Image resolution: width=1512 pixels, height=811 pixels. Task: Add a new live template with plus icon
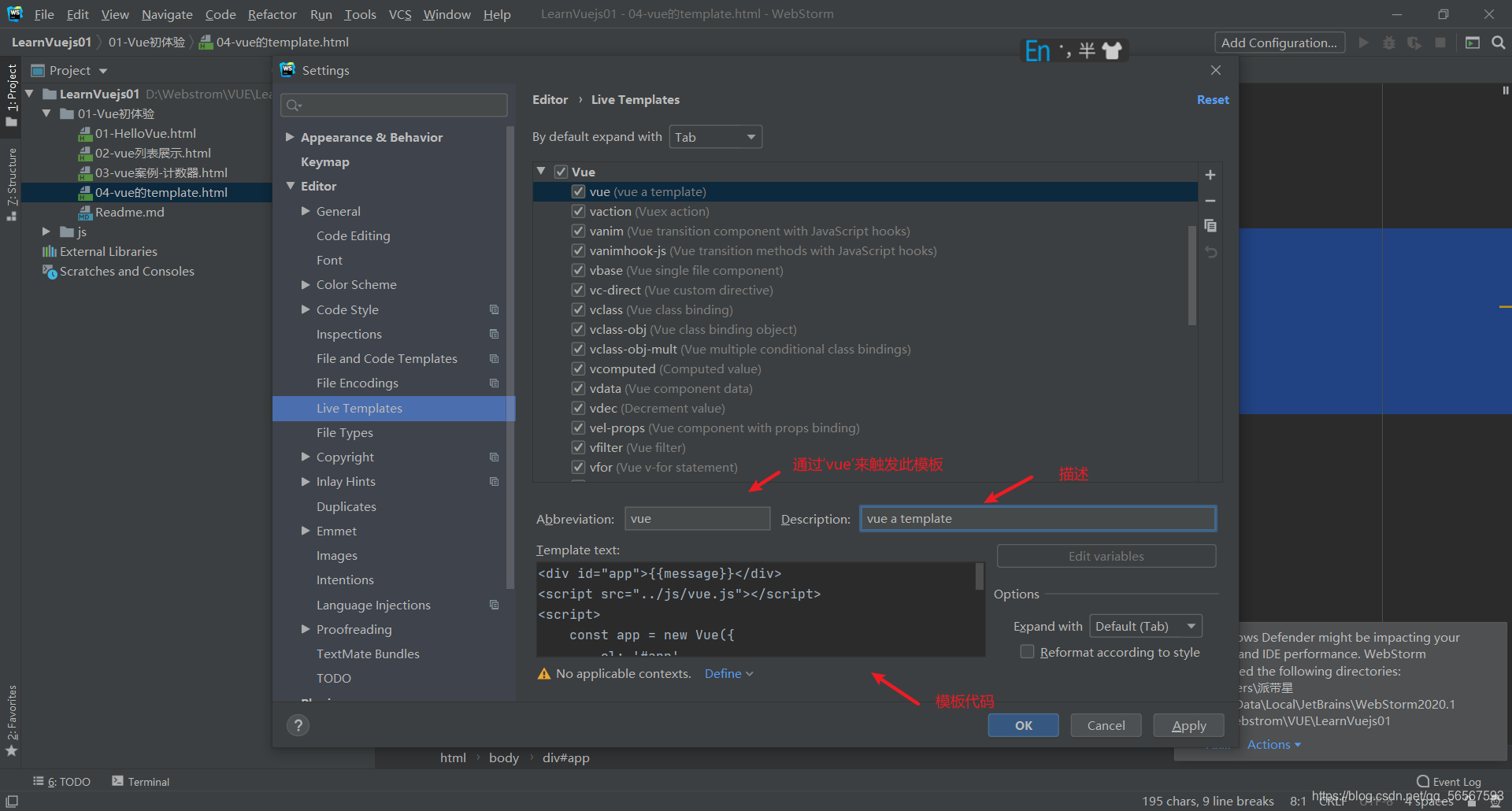(1210, 175)
